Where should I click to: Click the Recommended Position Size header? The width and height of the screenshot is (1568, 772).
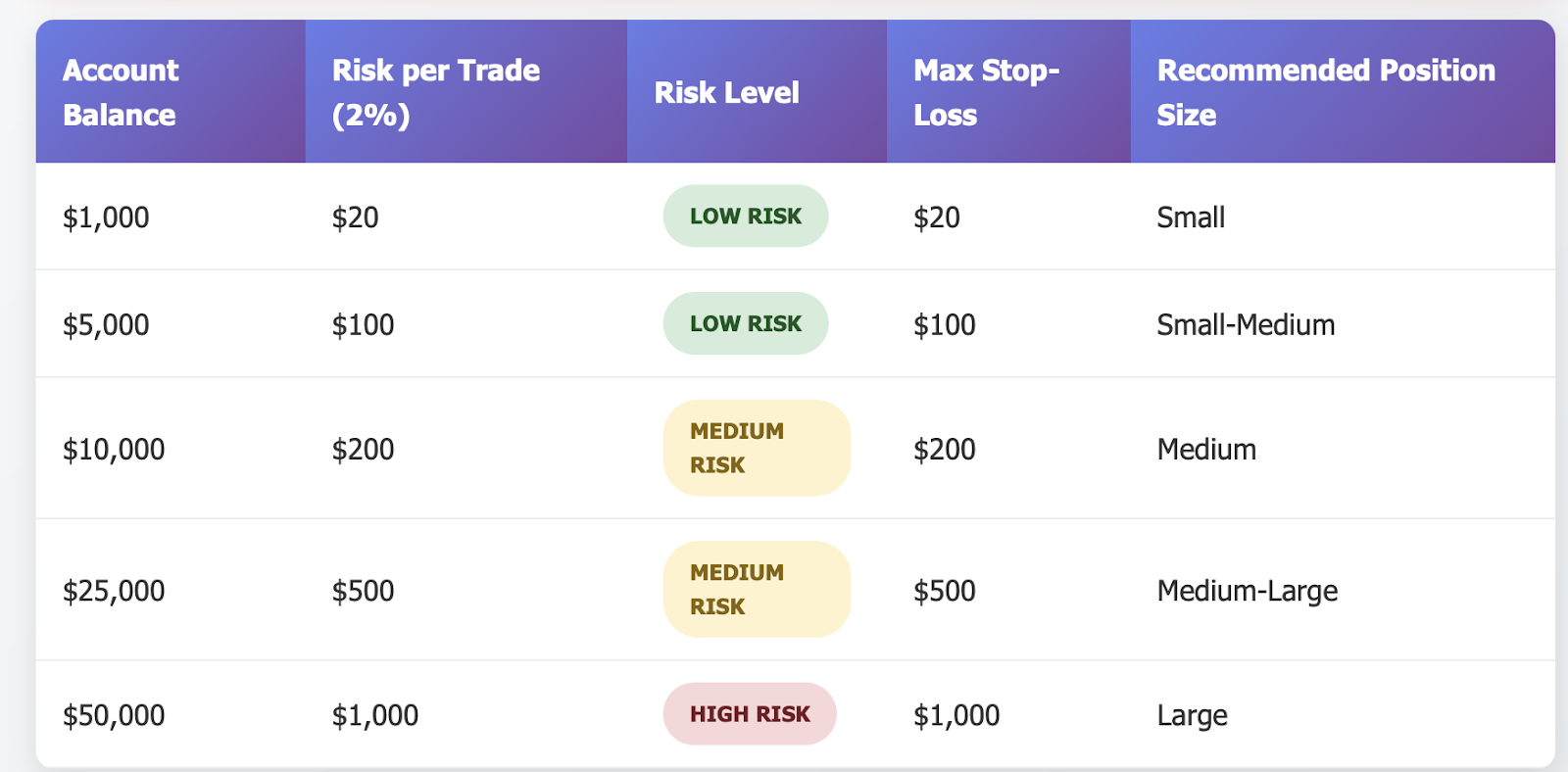1325,92
